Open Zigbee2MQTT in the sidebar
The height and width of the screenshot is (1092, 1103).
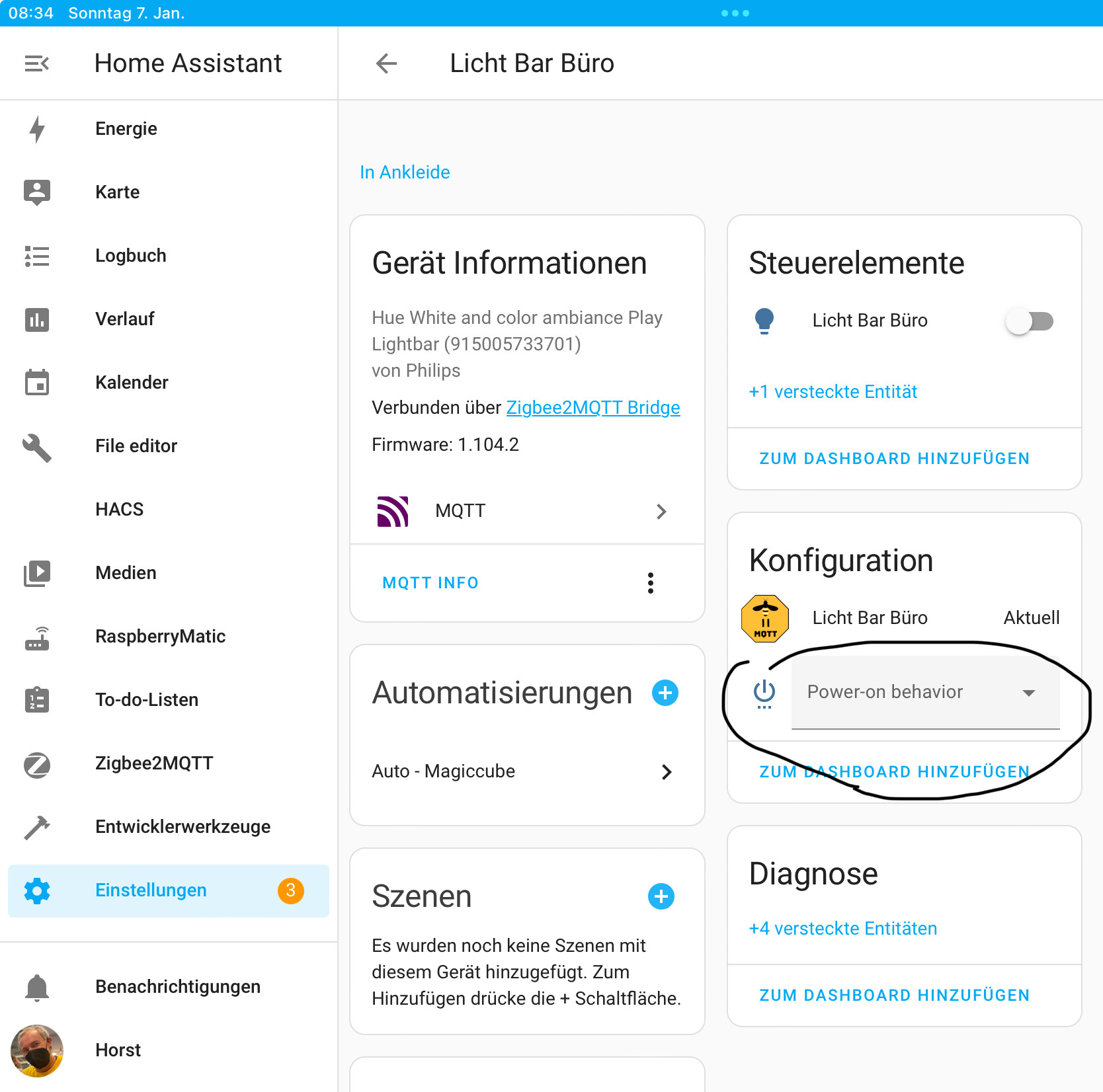(153, 763)
